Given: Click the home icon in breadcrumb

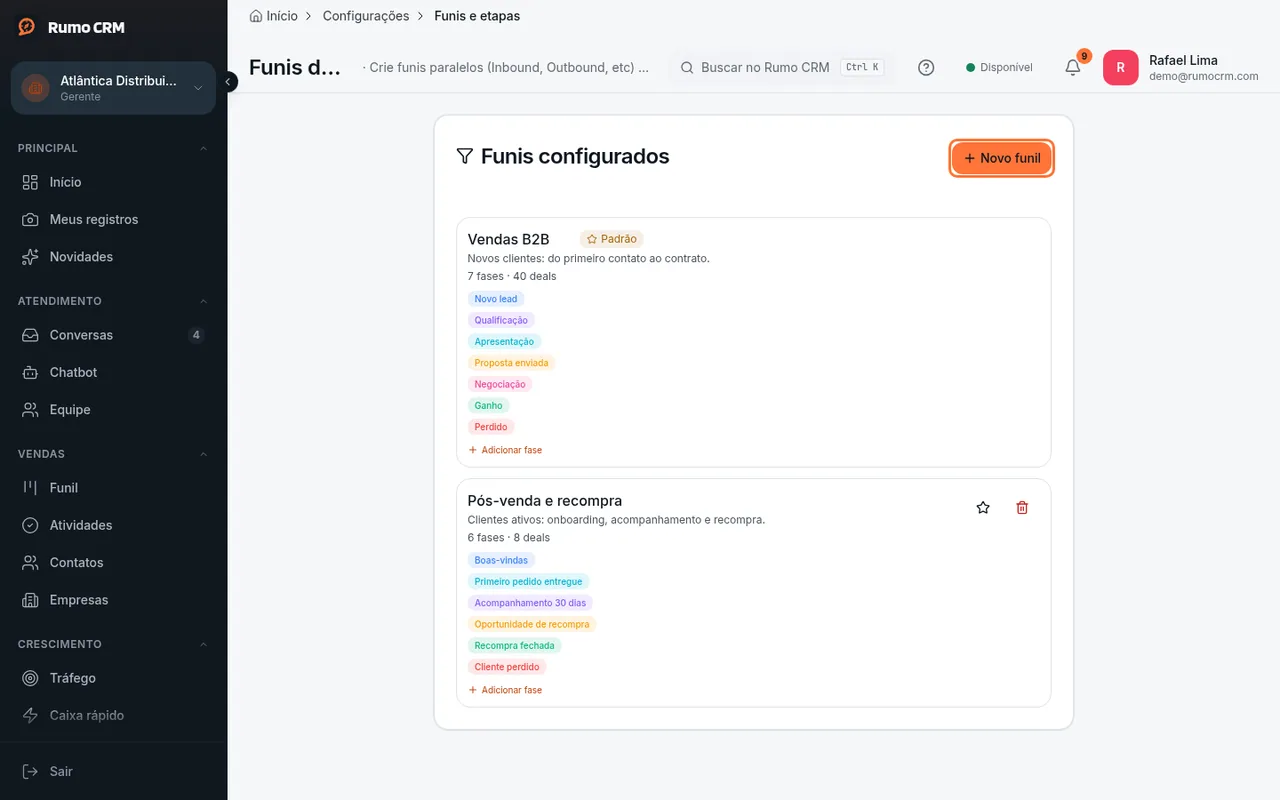Looking at the screenshot, I should pyautogui.click(x=256, y=16).
